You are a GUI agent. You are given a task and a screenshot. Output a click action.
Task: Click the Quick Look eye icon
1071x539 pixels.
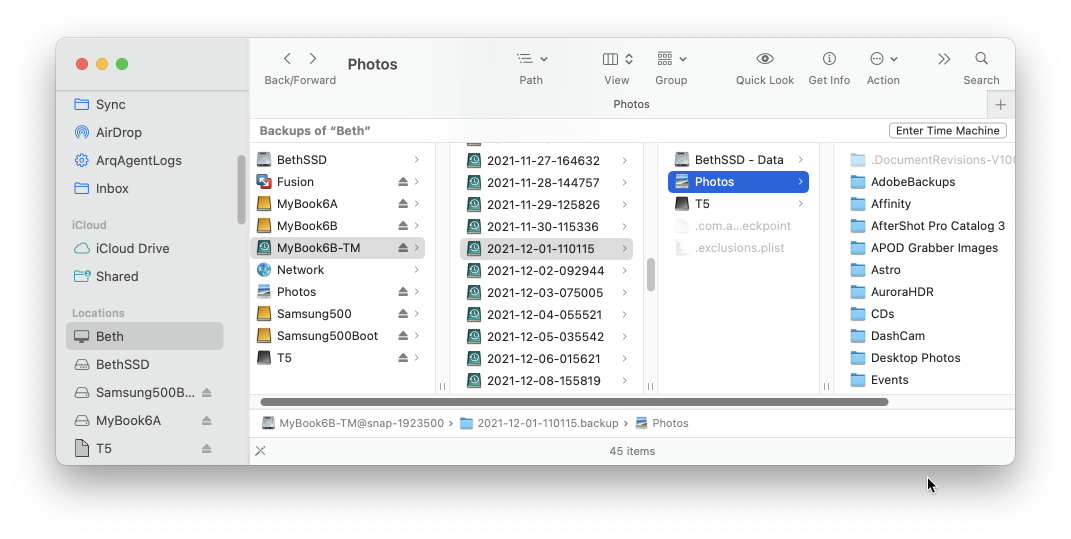765,59
